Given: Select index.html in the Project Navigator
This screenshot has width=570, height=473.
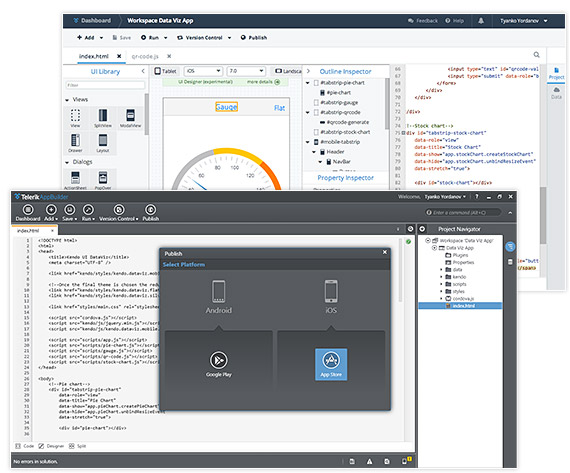Looking at the screenshot, I should [460, 306].
